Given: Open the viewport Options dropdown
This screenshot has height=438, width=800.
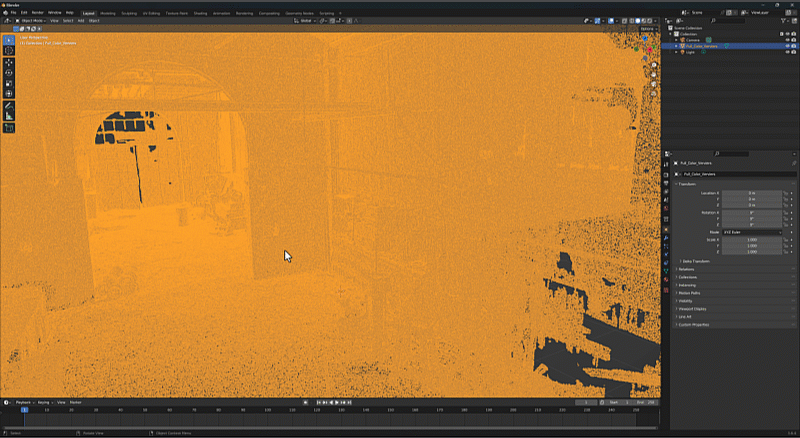Looking at the screenshot, I should click(647, 29).
